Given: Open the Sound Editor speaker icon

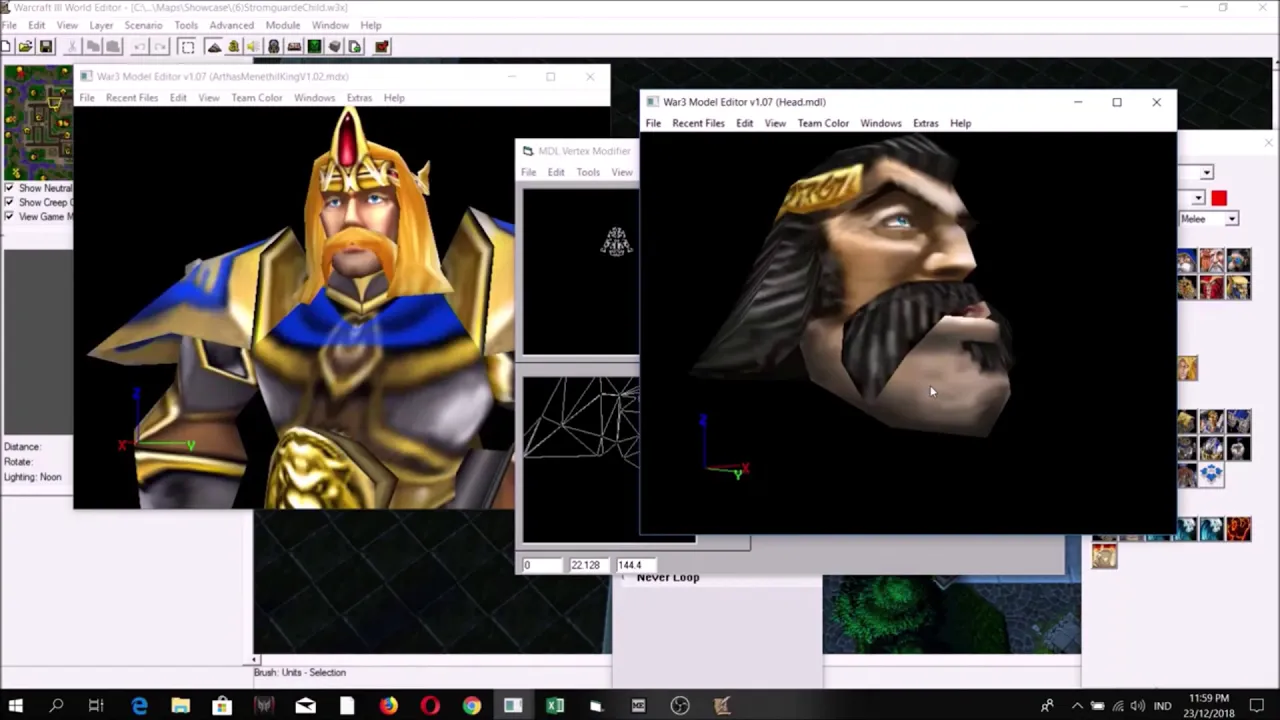Looking at the screenshot, I should click(x=253, y=46).
